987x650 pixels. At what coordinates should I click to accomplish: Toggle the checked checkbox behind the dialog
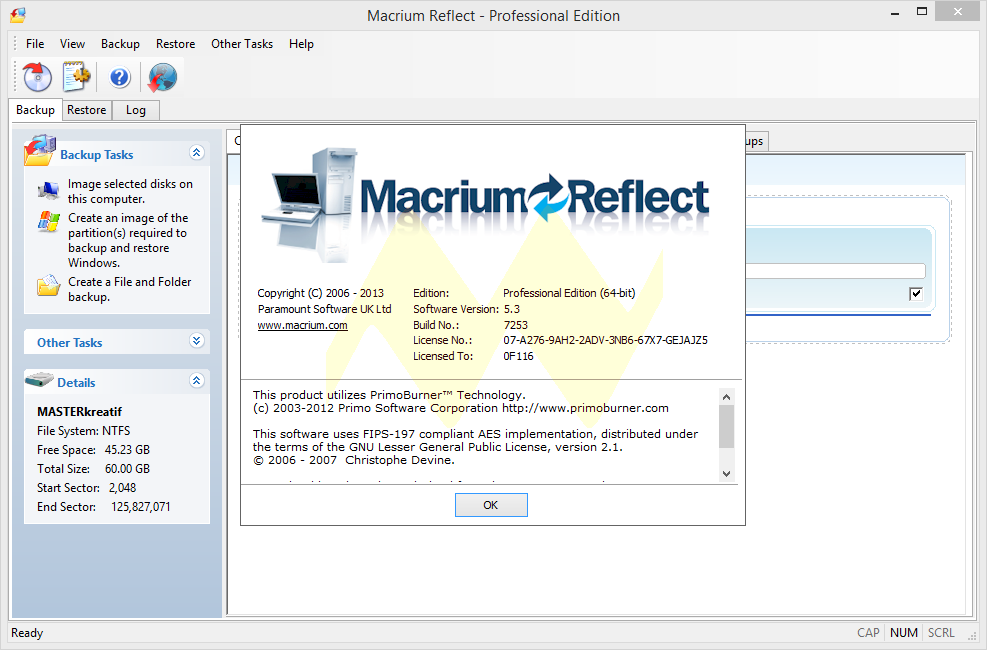(x=916, y=293)
